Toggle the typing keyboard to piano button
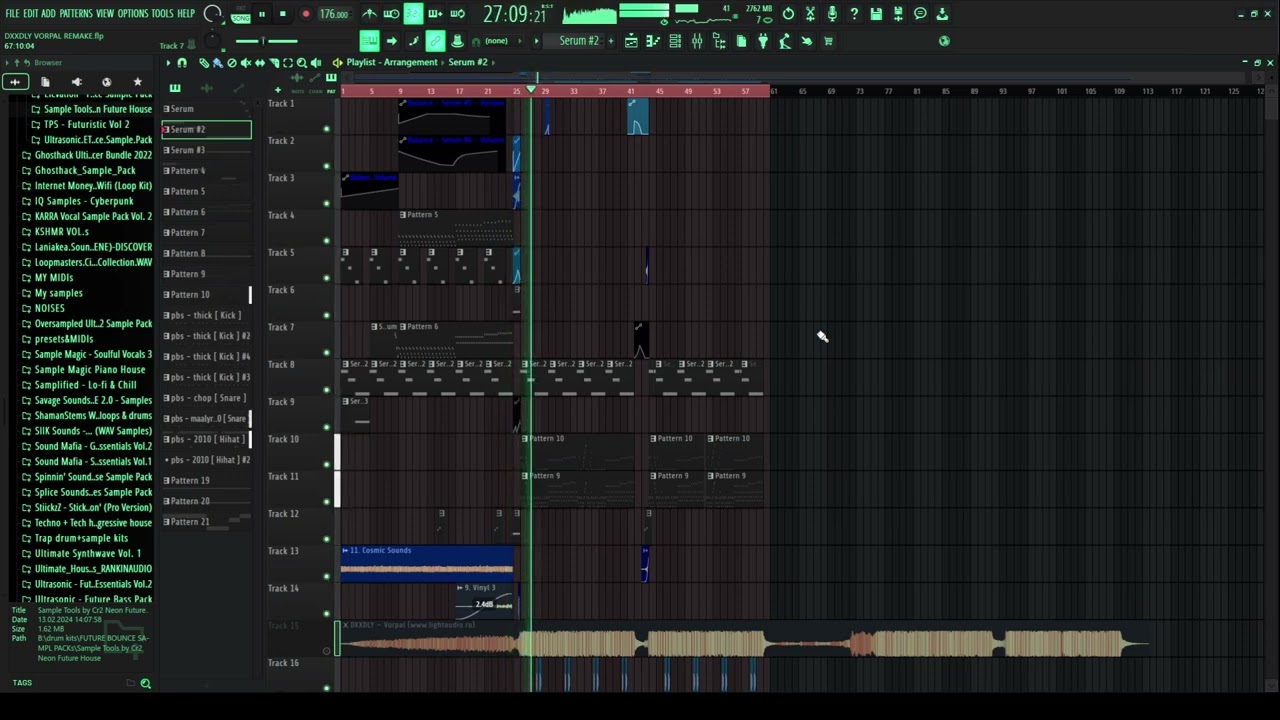1280x720 pixels. pyautogui.click(x=369, y=41)
